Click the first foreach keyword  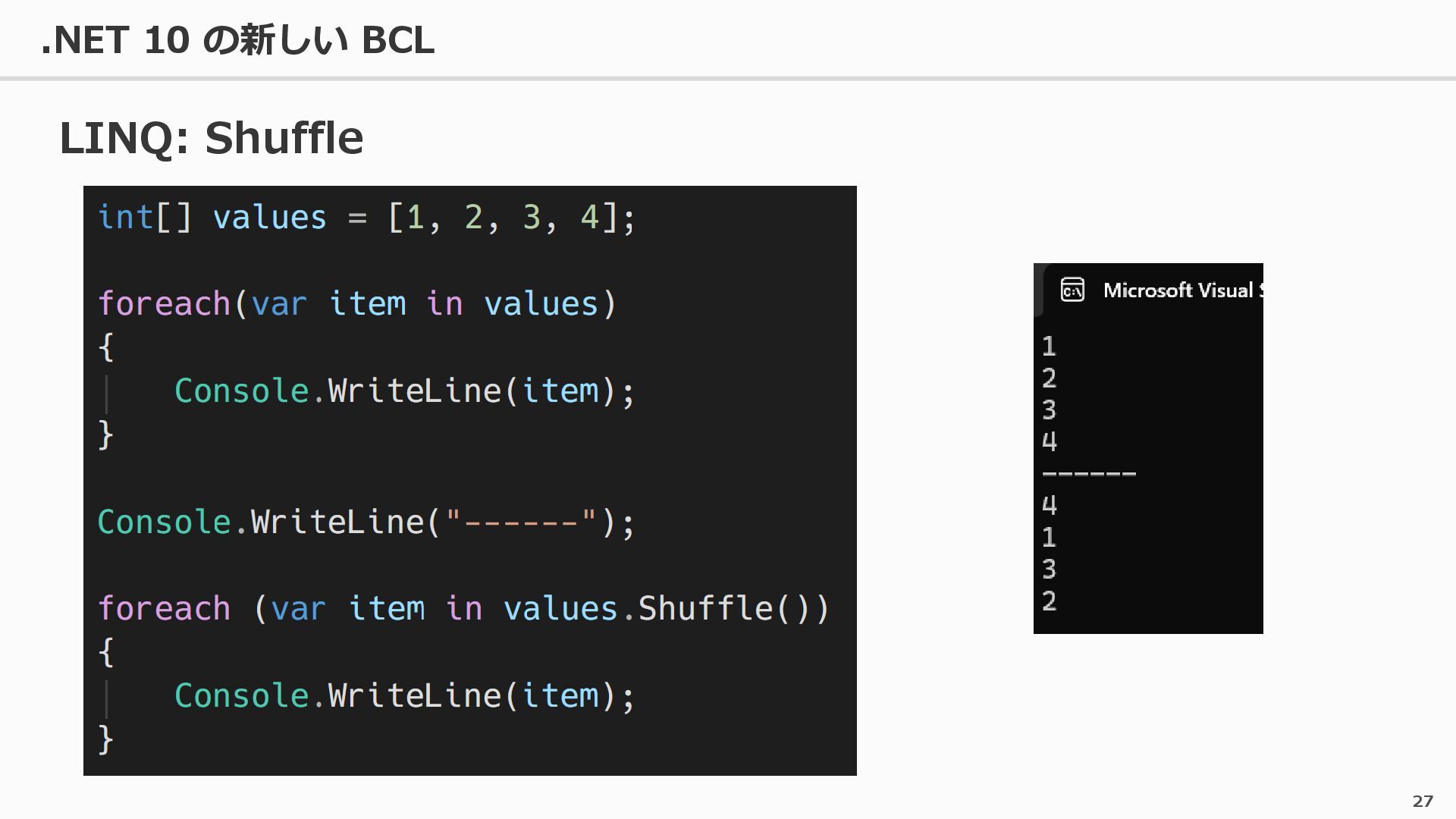[x=164, y=304]
